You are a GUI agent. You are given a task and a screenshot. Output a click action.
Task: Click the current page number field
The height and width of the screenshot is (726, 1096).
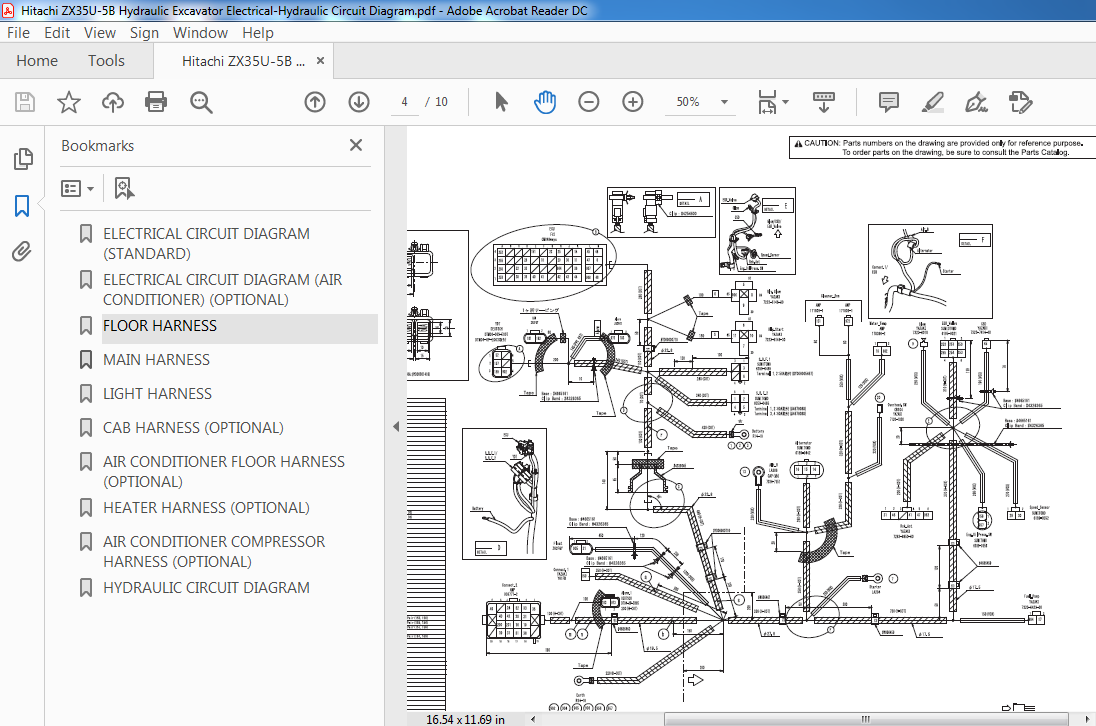point(404,102)
